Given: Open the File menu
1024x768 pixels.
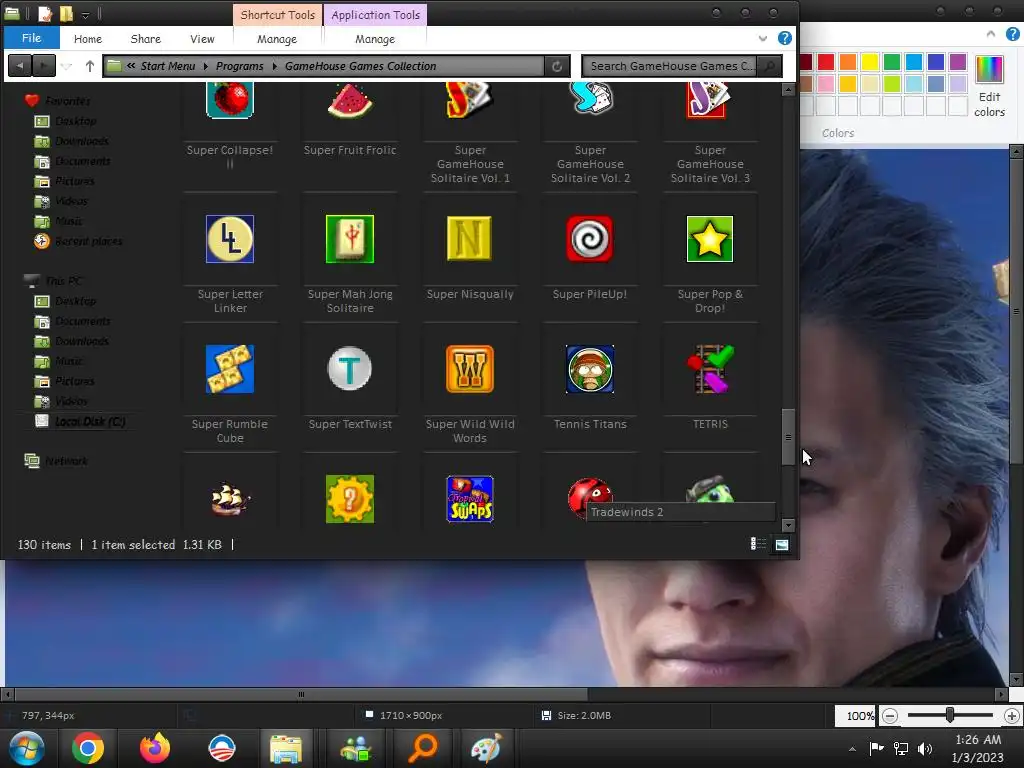Looking at the screenshot, I should coord(31,38).
